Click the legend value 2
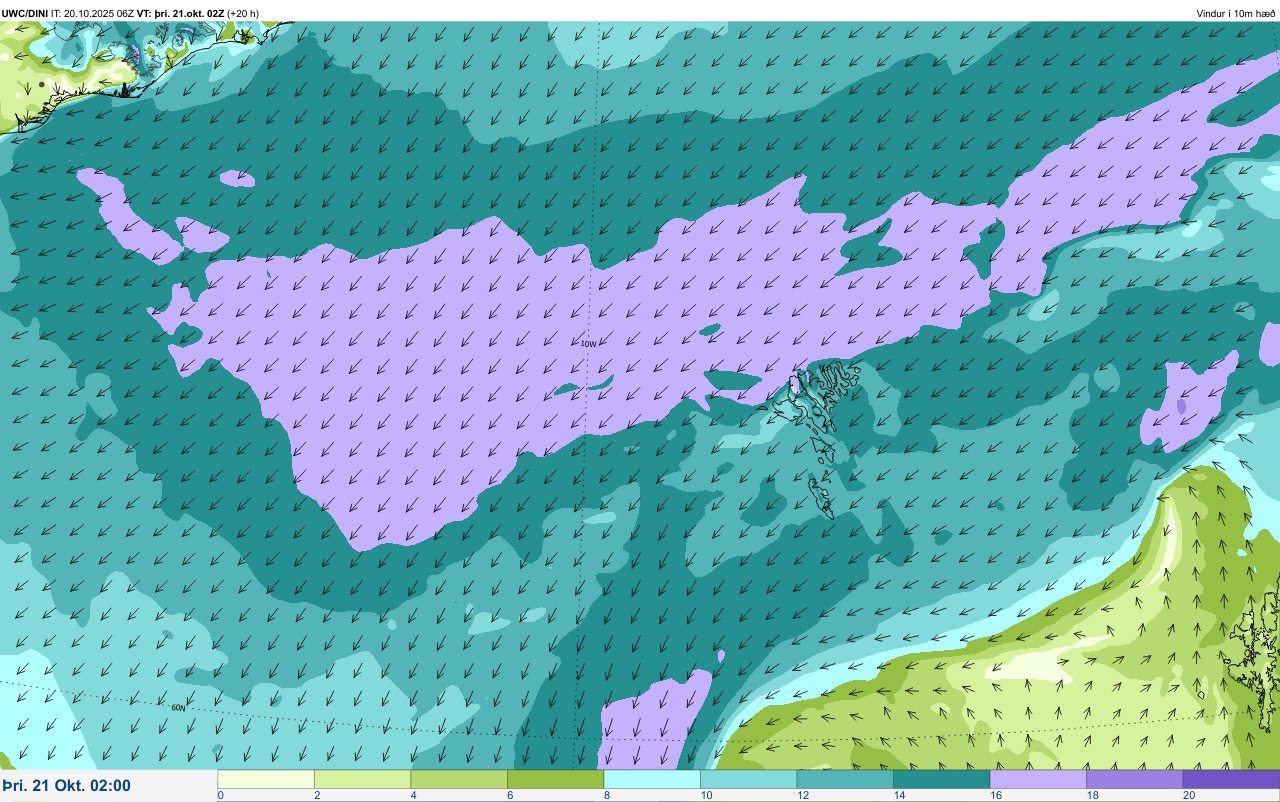 point(316,795)
